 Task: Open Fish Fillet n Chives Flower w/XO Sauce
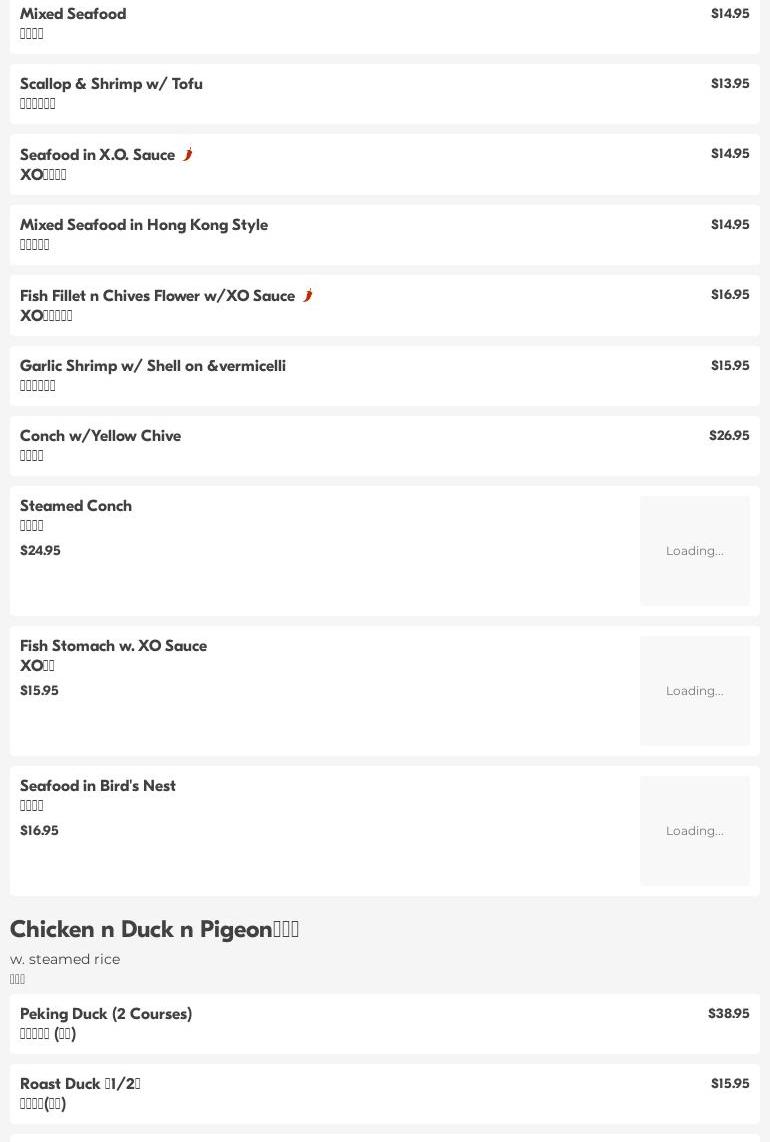[157, 296]
